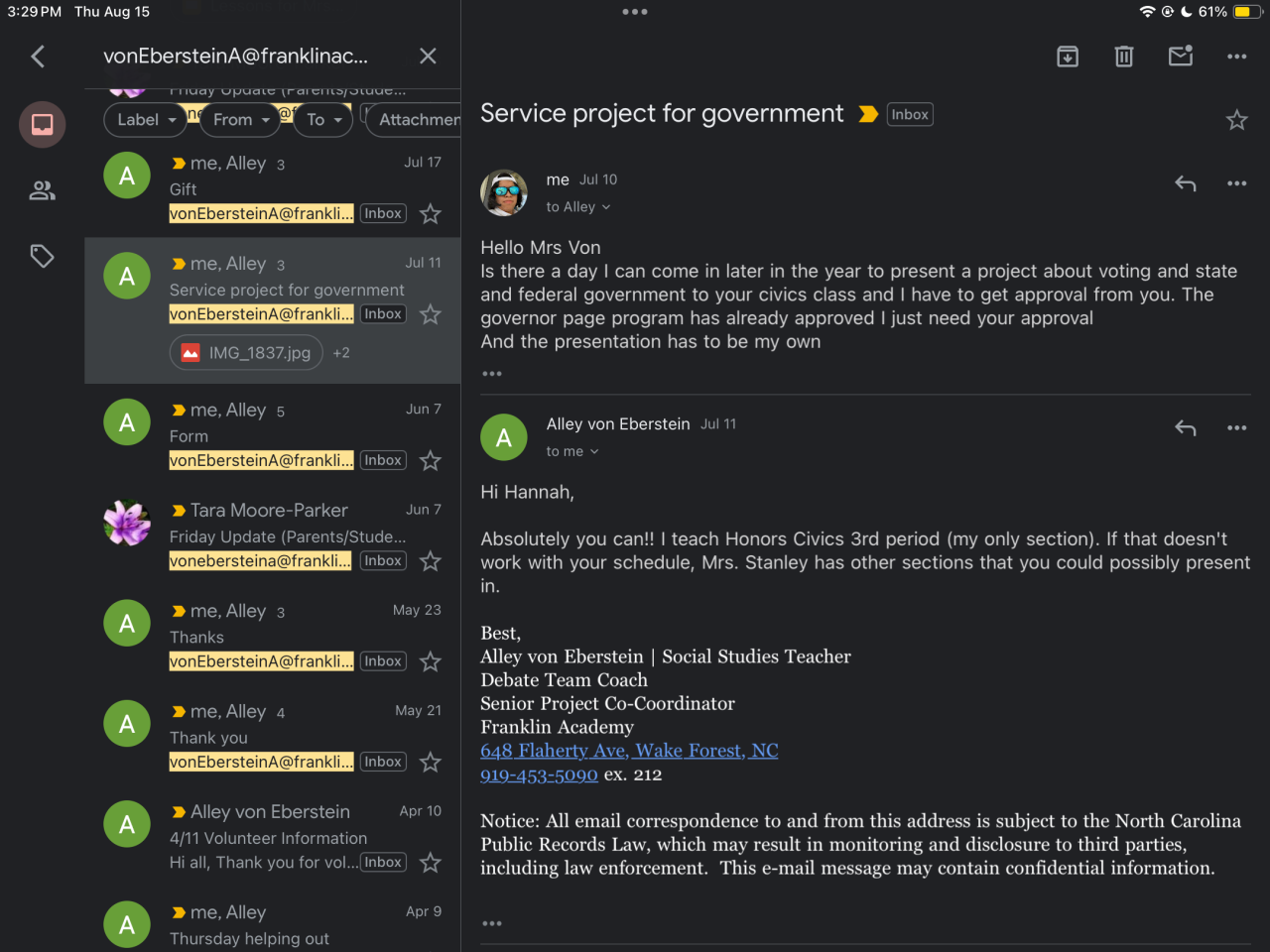Open the Label filter dropdown
Viewport: 1270px width, 952px height.
point(146,120)
